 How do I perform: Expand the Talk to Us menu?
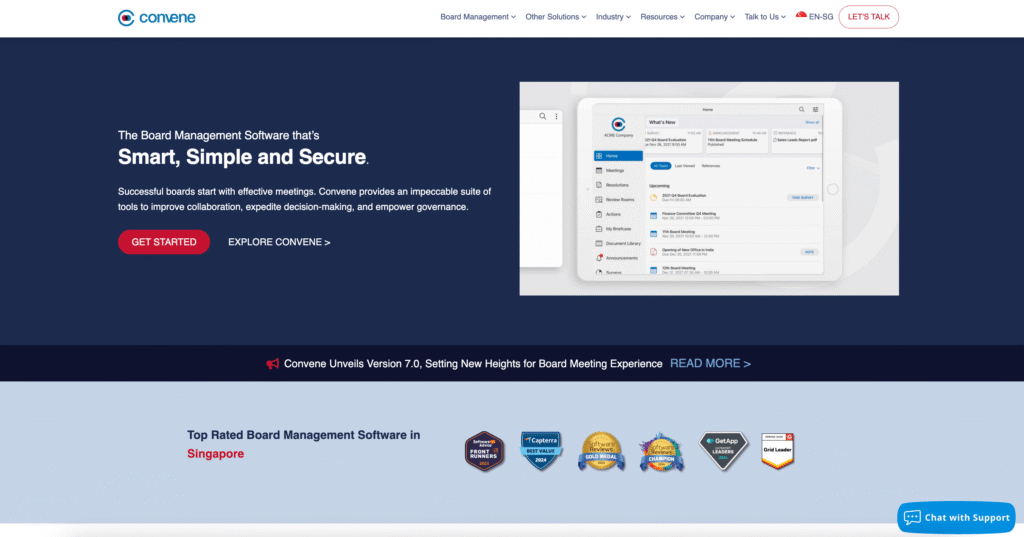(x=765, y=17)
